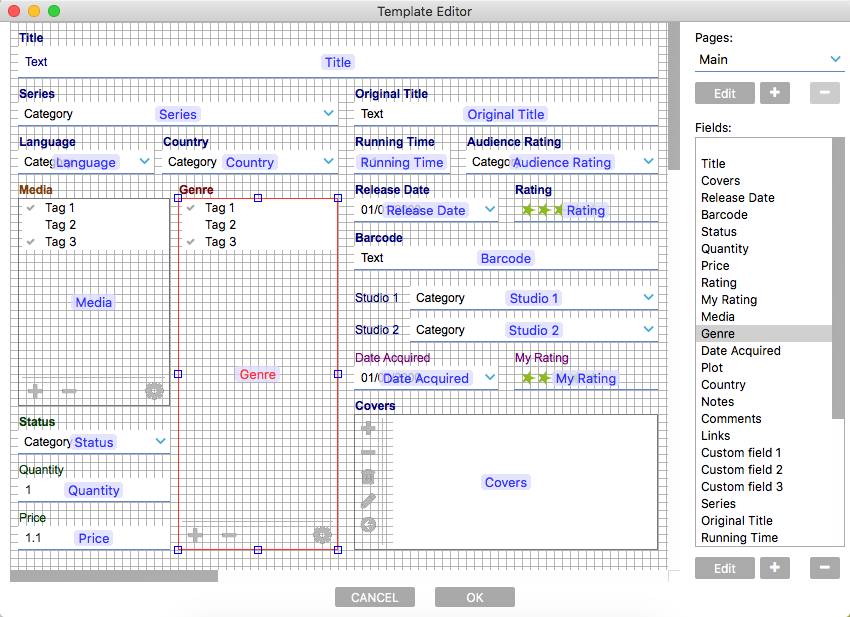Image resolution: width=850 pixels, height=617 pixels.
Task: Open the Release Date picker arrow
Action: coord(490,209)
